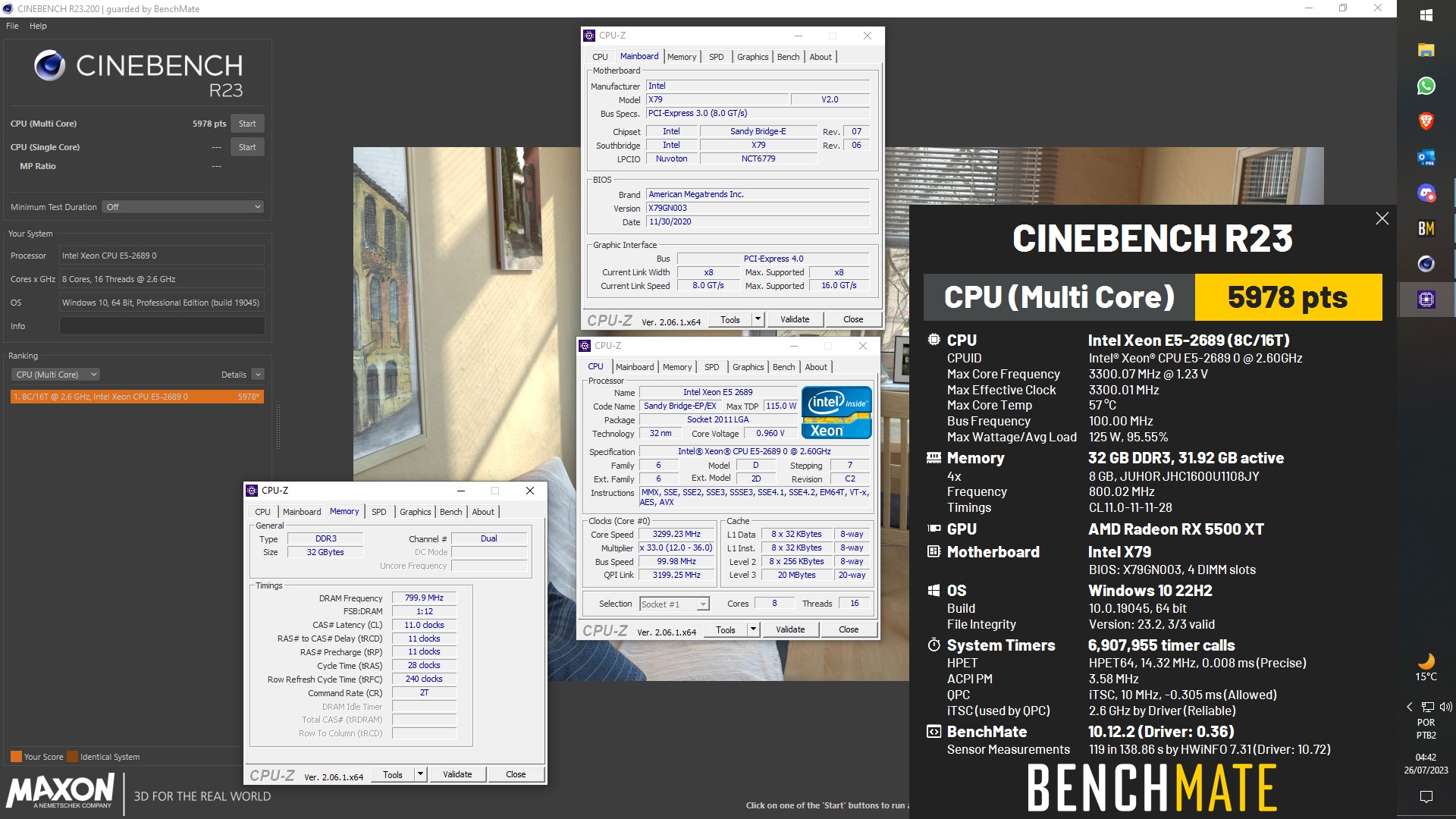
Task: Expand the ranking Details arrow
Action: tap(258, 375)
